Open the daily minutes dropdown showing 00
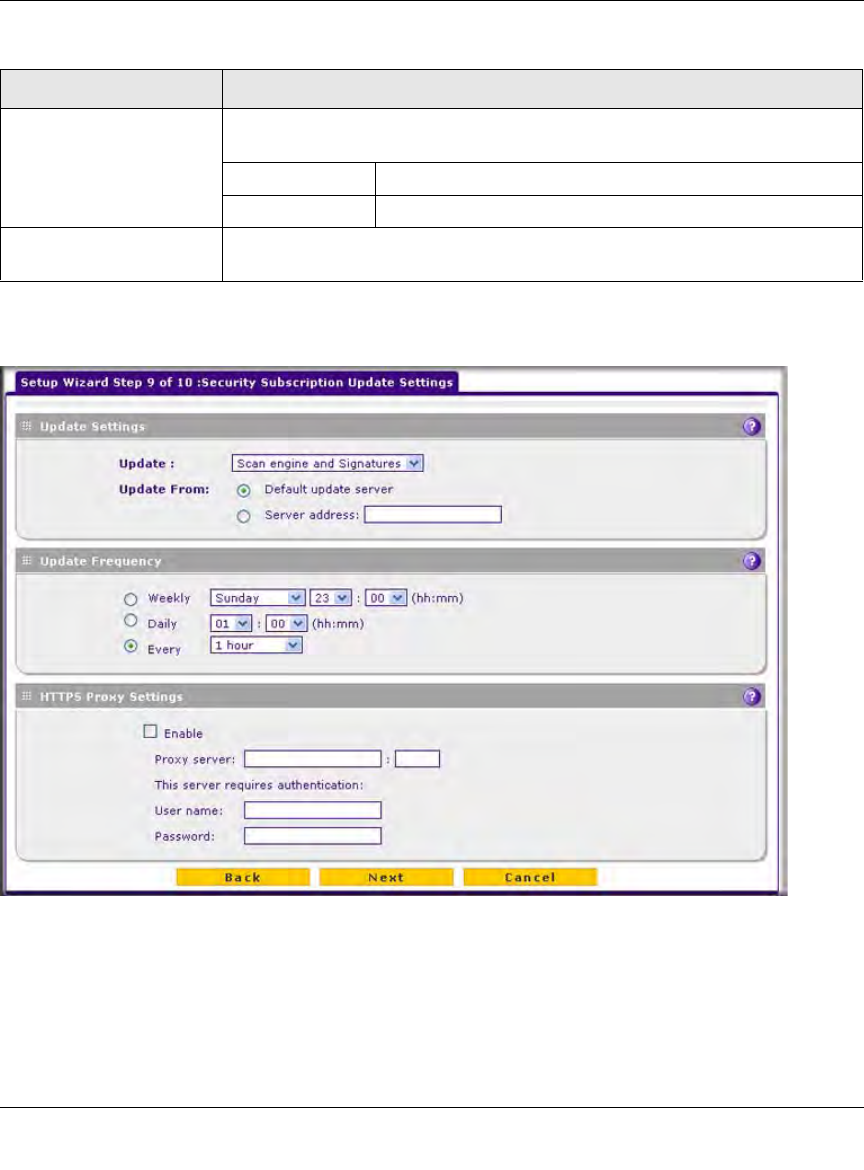This screenshot has height=1170, width=864. click(x=287, y=623)
